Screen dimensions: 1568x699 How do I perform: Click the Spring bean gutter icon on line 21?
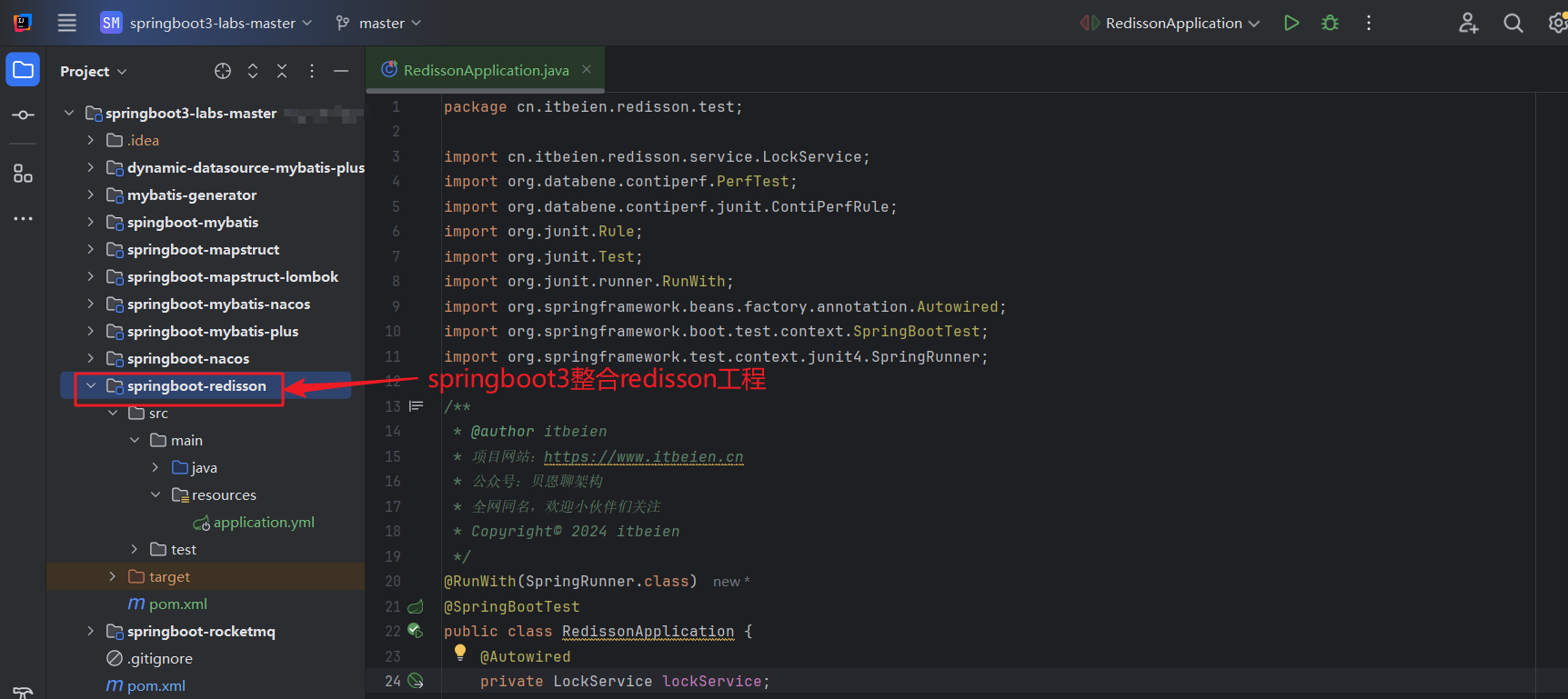pos(416,606)
